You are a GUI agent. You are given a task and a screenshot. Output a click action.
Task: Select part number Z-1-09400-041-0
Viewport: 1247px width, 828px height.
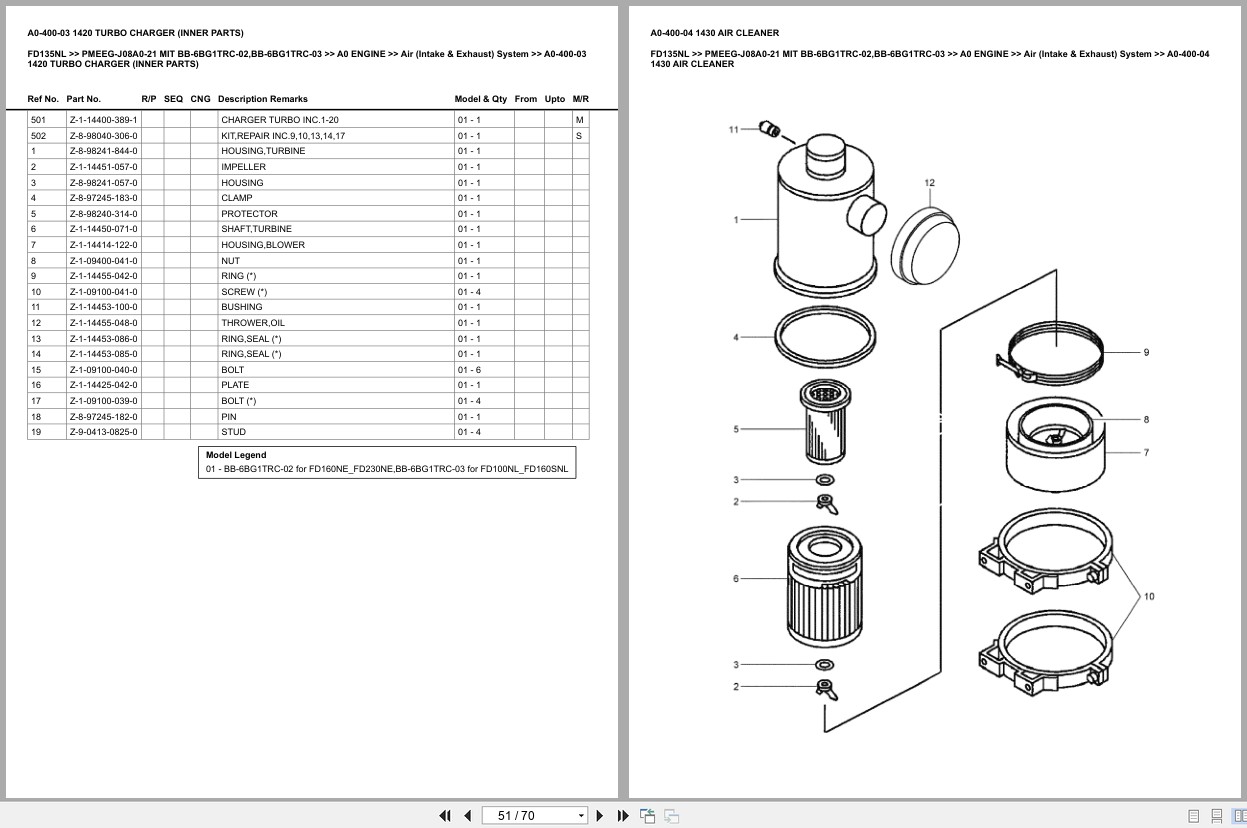coord(104,261)
